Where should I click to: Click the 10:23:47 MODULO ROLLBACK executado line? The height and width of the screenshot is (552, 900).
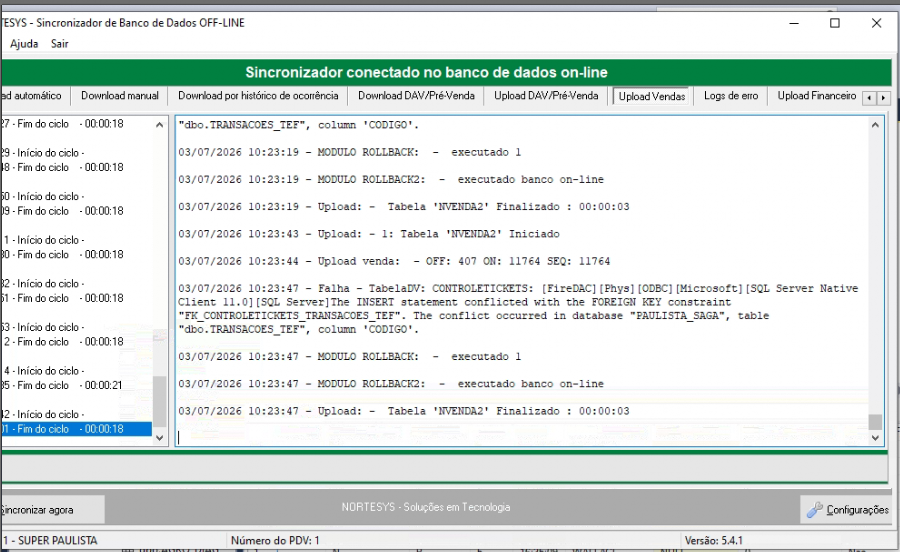tap(349, 356)
